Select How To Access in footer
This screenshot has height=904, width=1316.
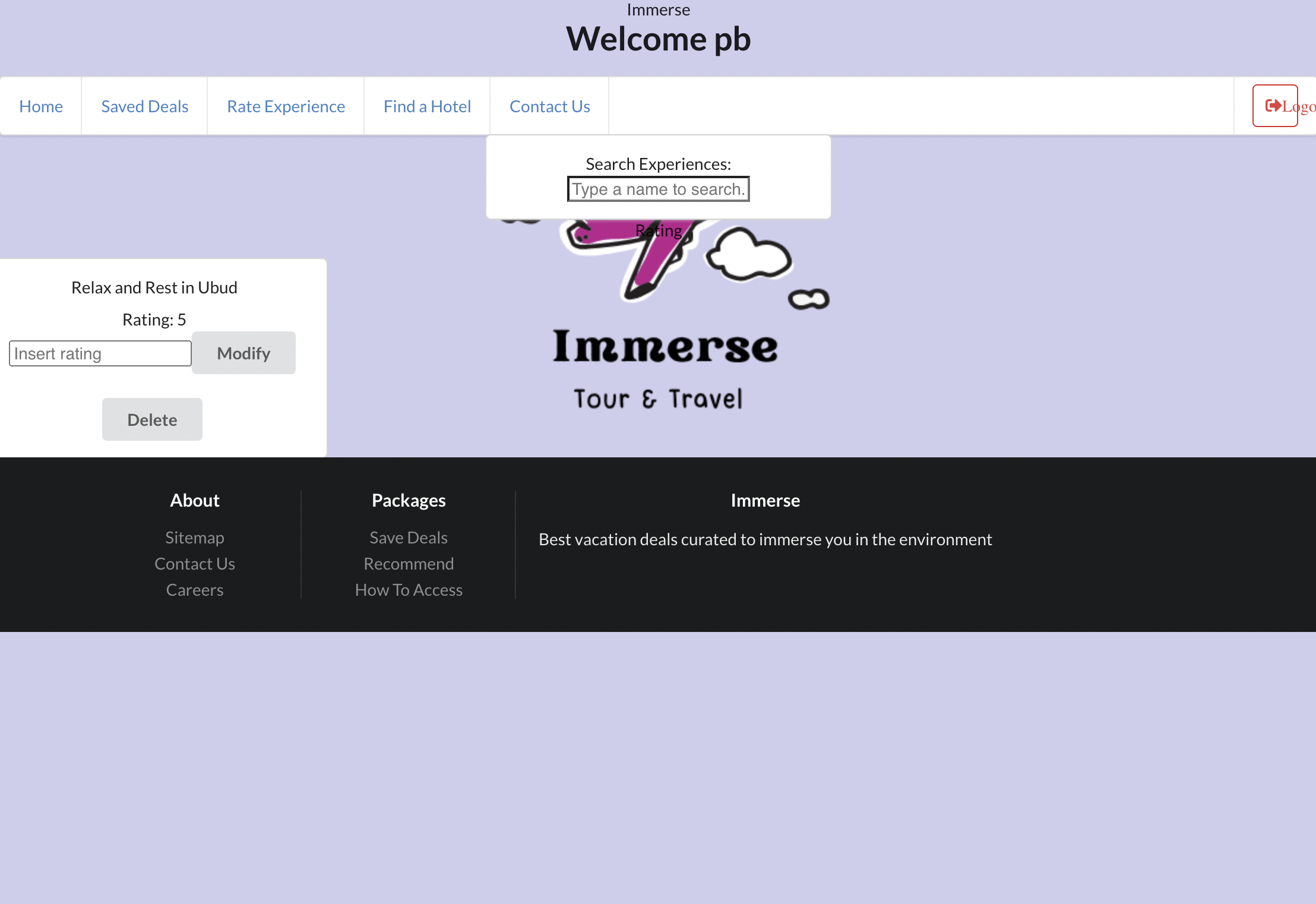click(x=409, y=589)
